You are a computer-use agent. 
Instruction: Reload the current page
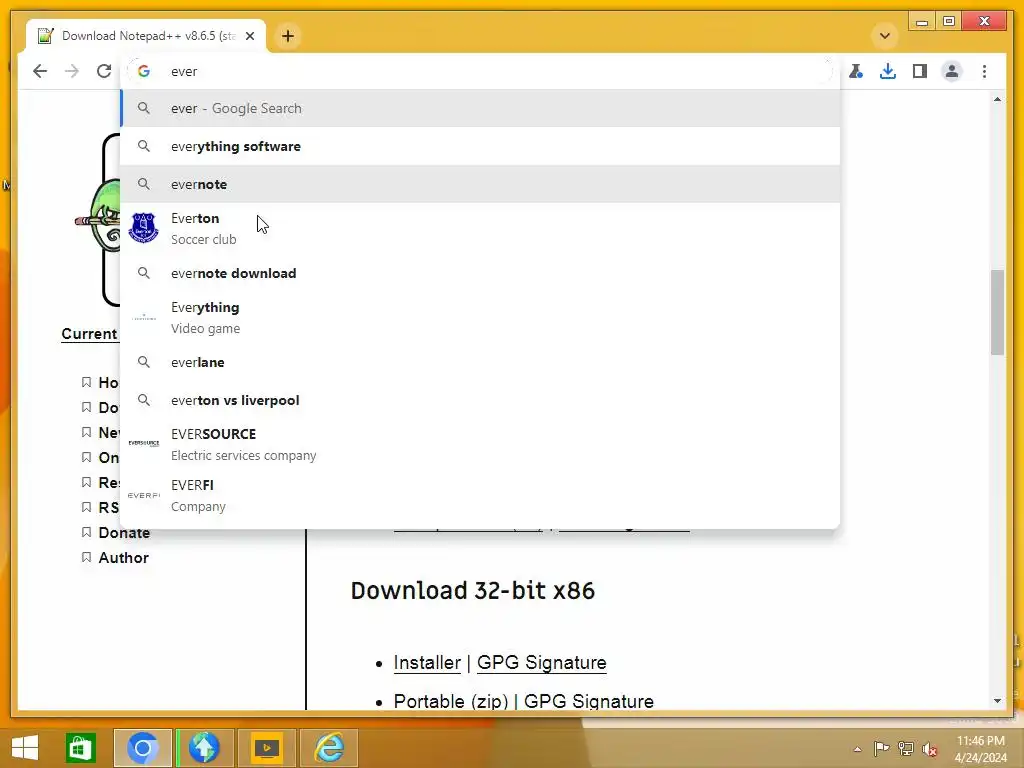click(x=104, y=71)
